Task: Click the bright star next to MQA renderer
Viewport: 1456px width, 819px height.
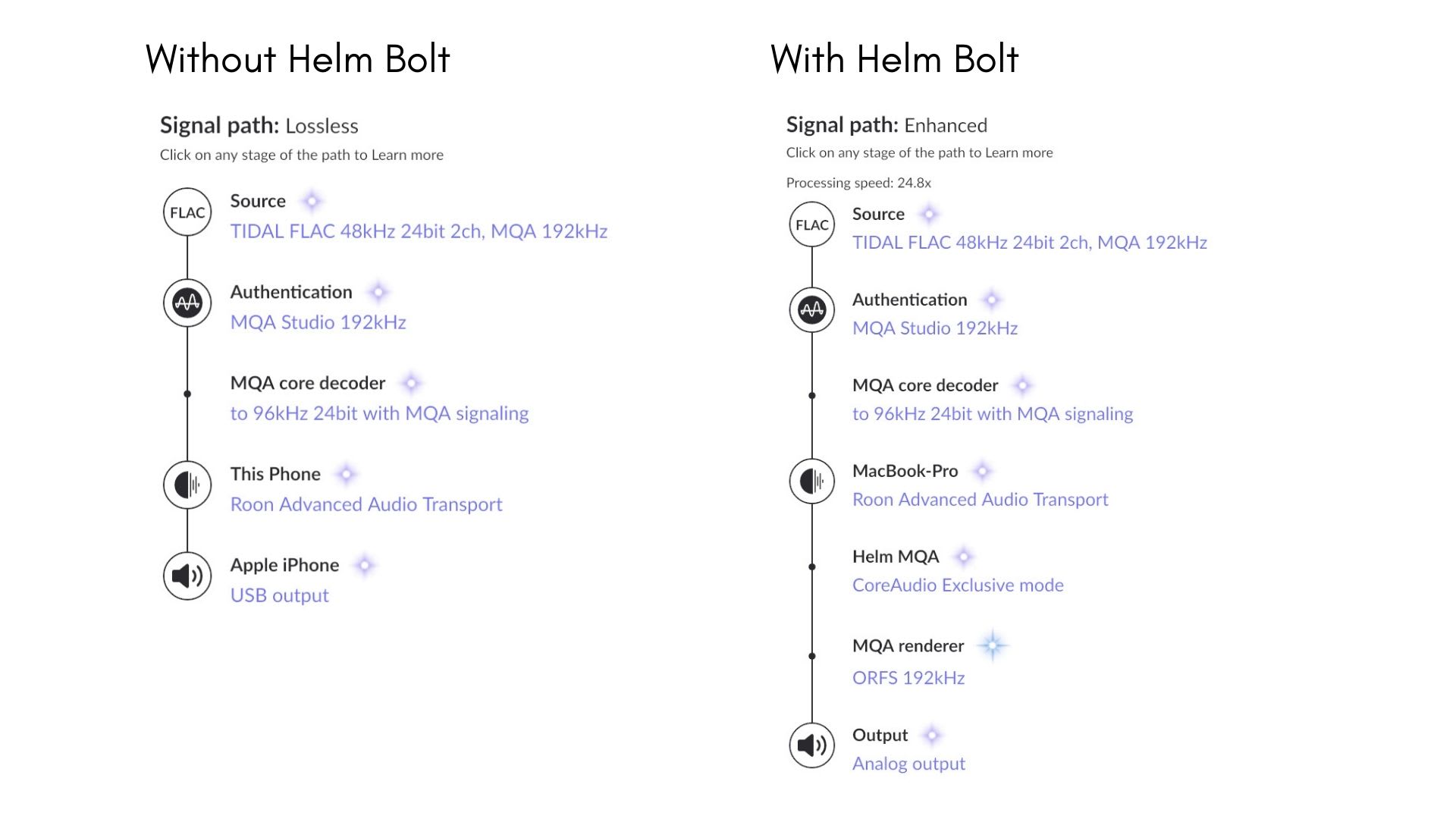Action: [x=992, y=646]
